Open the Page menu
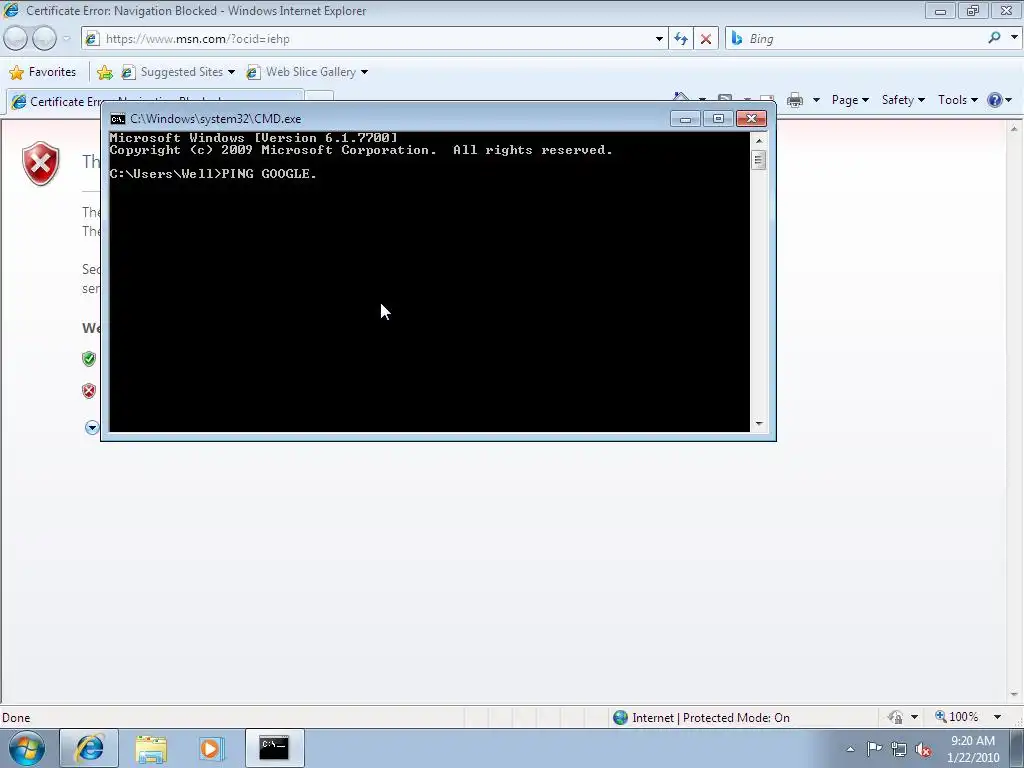This screenshot has width=1024, height=768. pos(850,100)
